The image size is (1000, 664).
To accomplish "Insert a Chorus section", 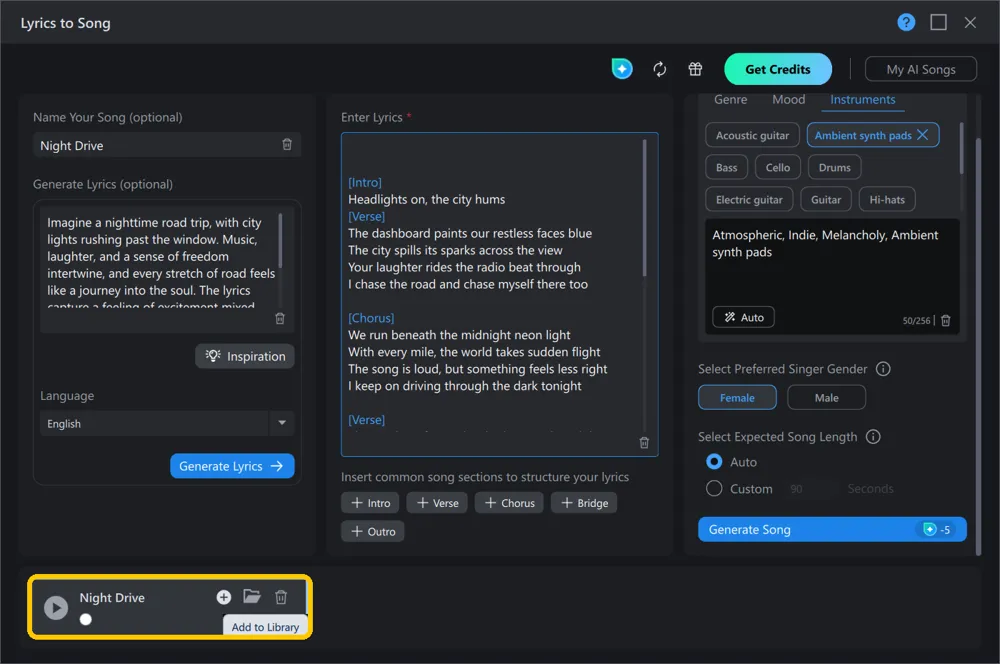I will (x=509, y=503).
